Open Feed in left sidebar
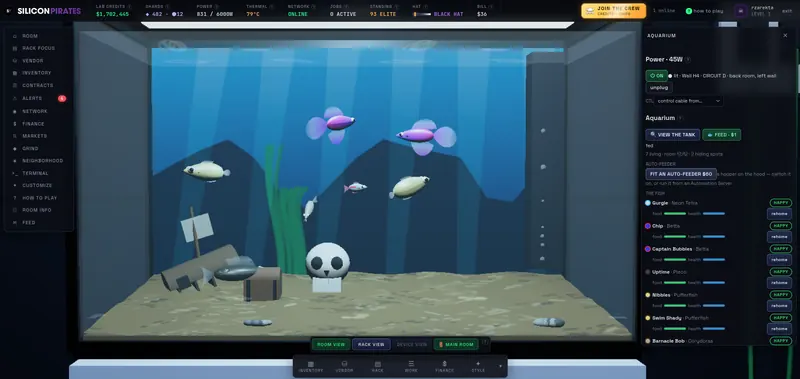 (38, 222)
